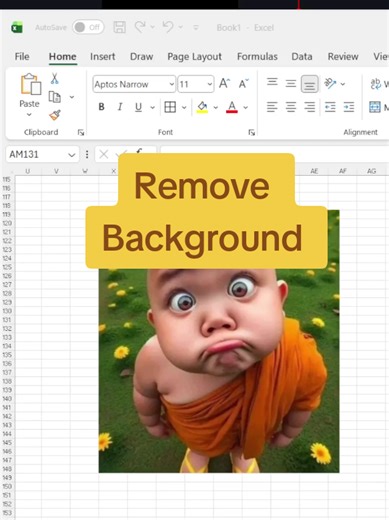The width and height of the screenshot is (389, 520).
Task: Click the Cut scissors icon
Action: (x=54, y=79)
